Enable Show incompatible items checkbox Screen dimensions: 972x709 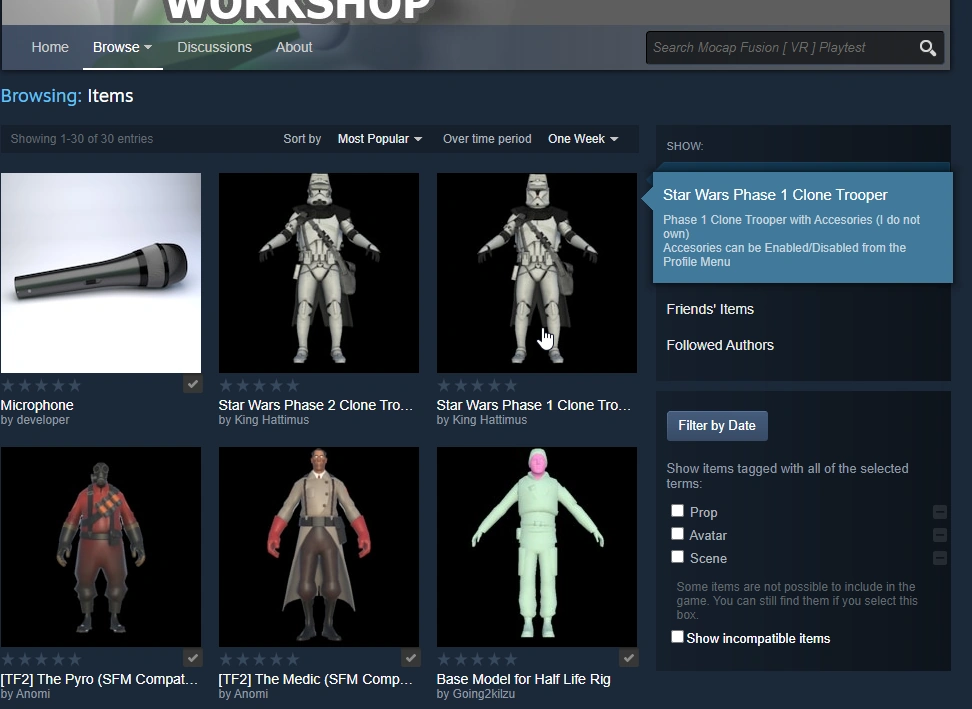pos(677,636)
